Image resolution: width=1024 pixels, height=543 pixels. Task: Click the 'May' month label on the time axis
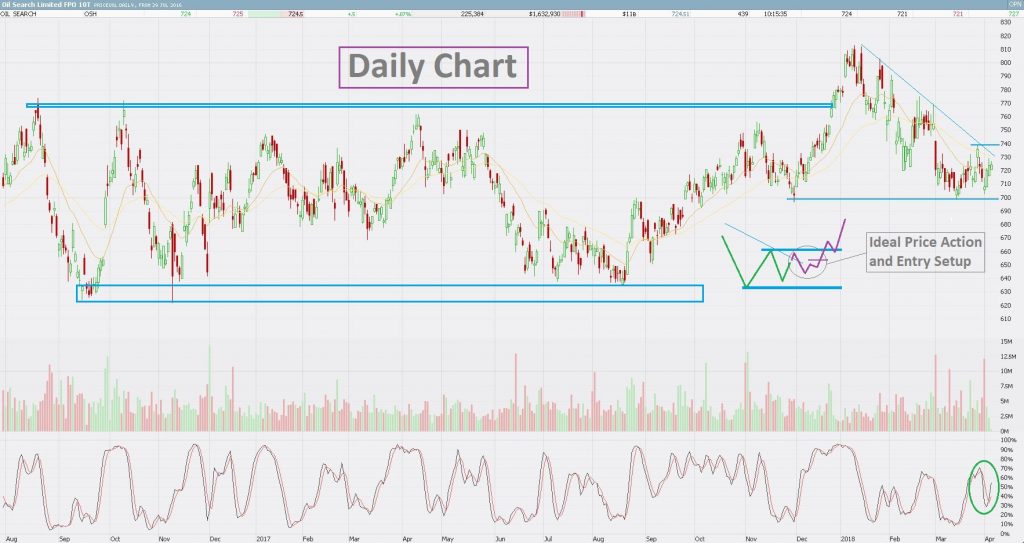tap(447, 539)
